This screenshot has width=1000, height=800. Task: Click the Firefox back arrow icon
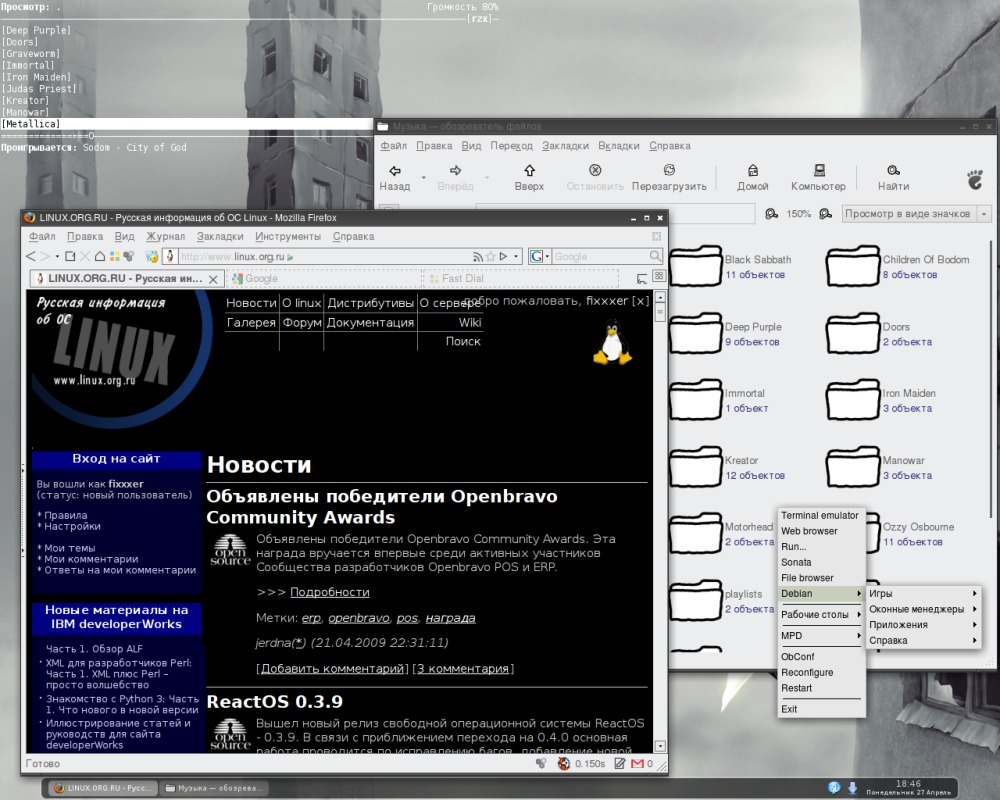point(31,256)
